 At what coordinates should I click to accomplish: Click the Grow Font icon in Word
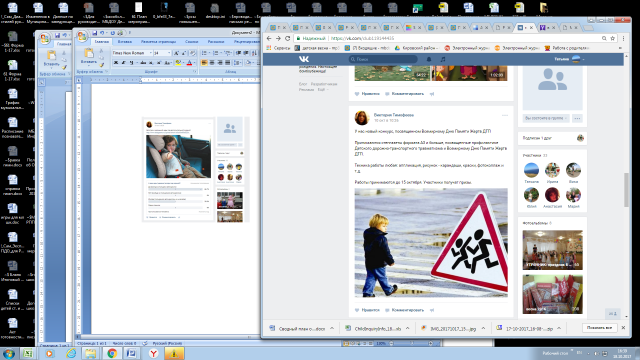pyautogui.click(x=176, y=53)
